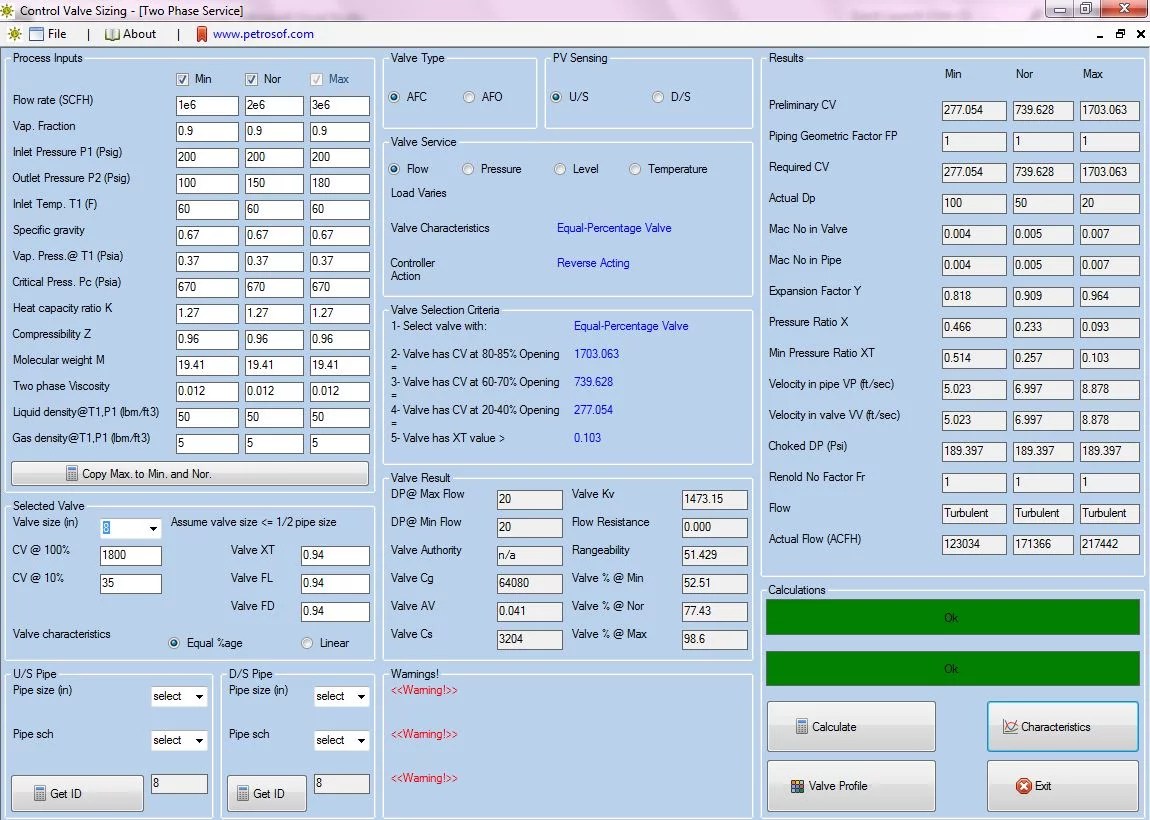
Task: Select the AFO valve type radio button
Action: [468, 97]
